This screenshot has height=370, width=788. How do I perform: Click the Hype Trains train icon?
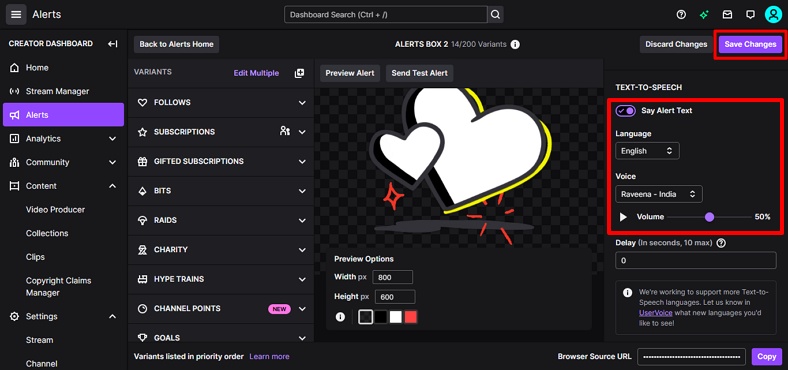pyautogui.click(x=142, y=279)
